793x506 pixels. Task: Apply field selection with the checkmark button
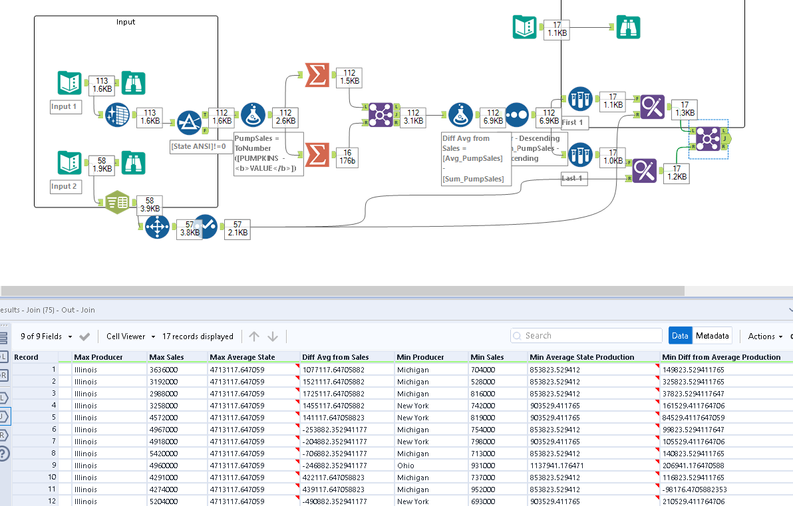(x=84, y=337)
